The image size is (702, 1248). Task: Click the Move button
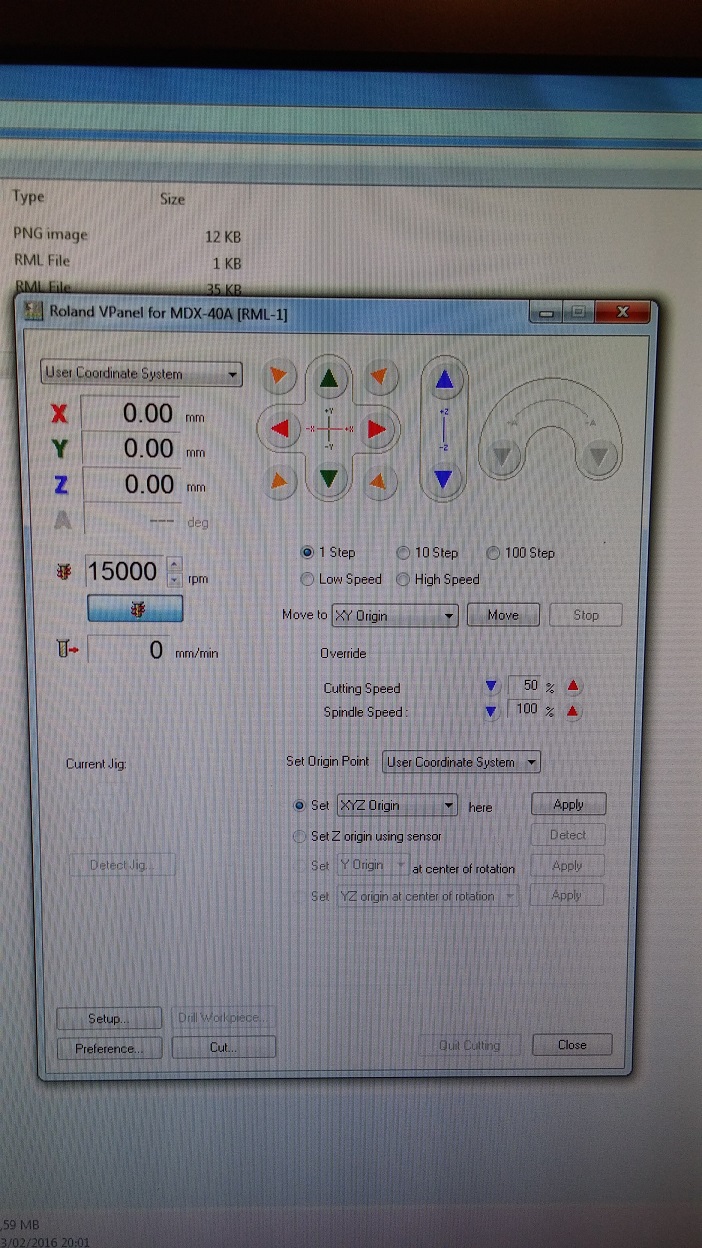pos(503,615)
